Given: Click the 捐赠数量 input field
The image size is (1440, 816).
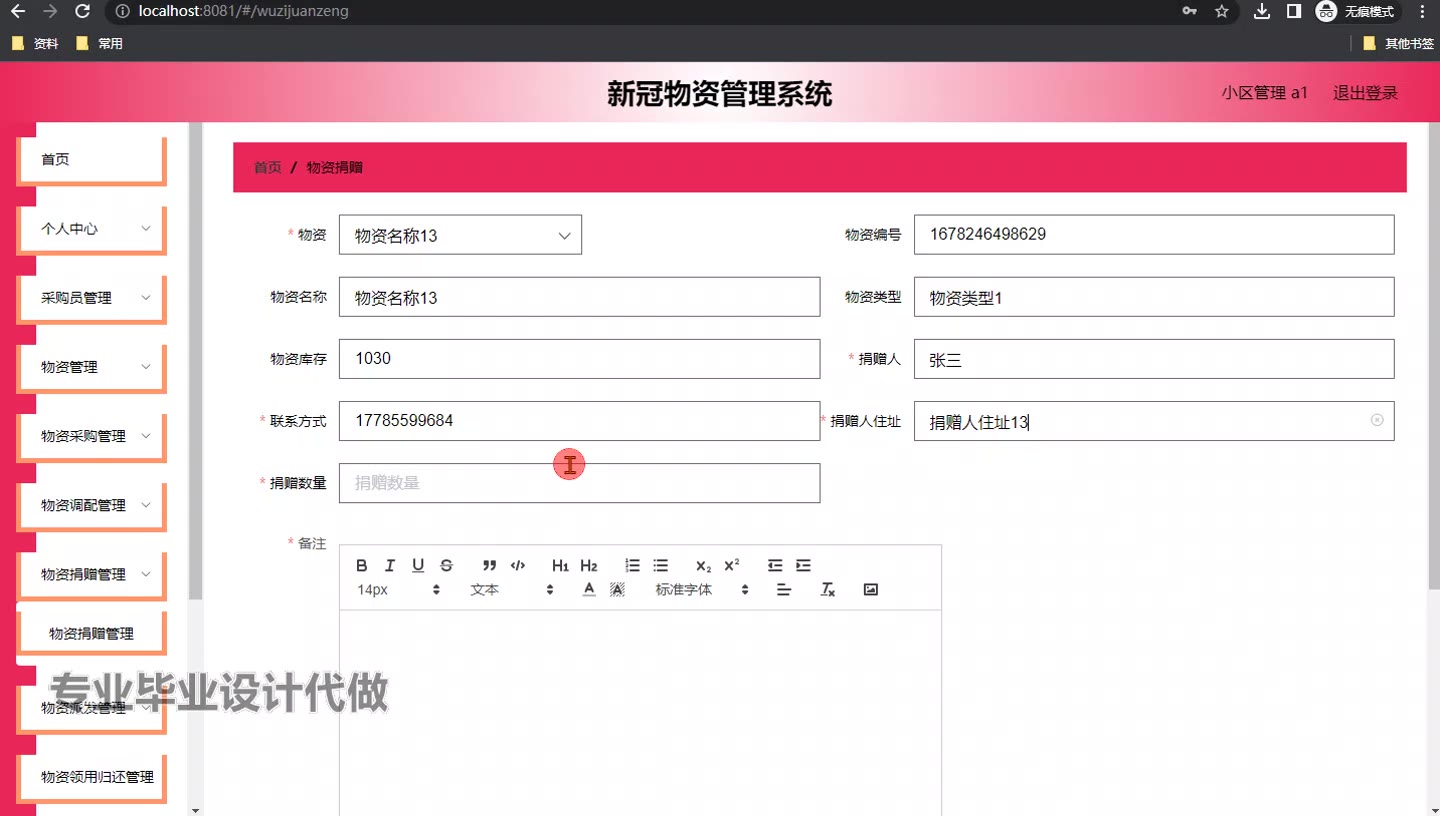Looking at the screenshot, I should tap(579, 483).
